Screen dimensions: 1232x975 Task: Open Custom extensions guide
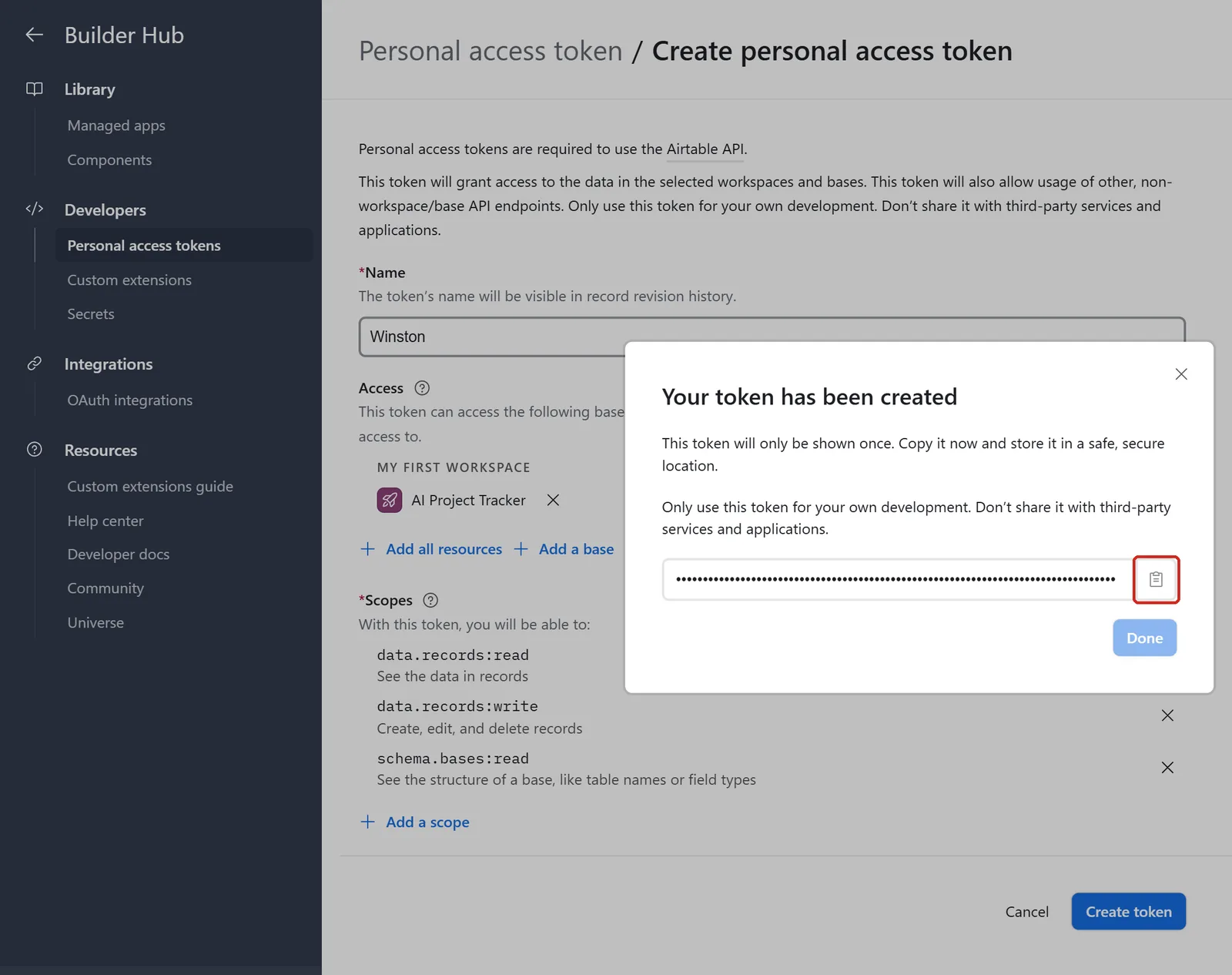[150, 487]
